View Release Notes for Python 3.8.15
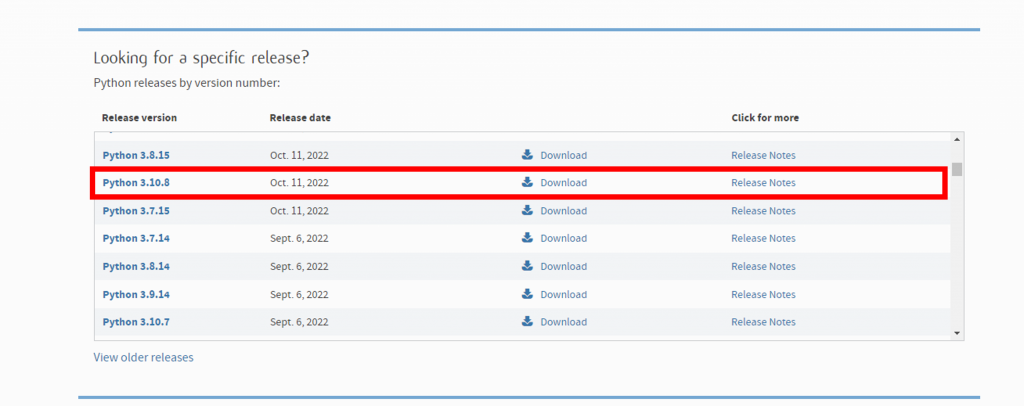Image resolution: width=1024 pixels, height=406 pixels. pyautogui.click(x=763, y=155)
